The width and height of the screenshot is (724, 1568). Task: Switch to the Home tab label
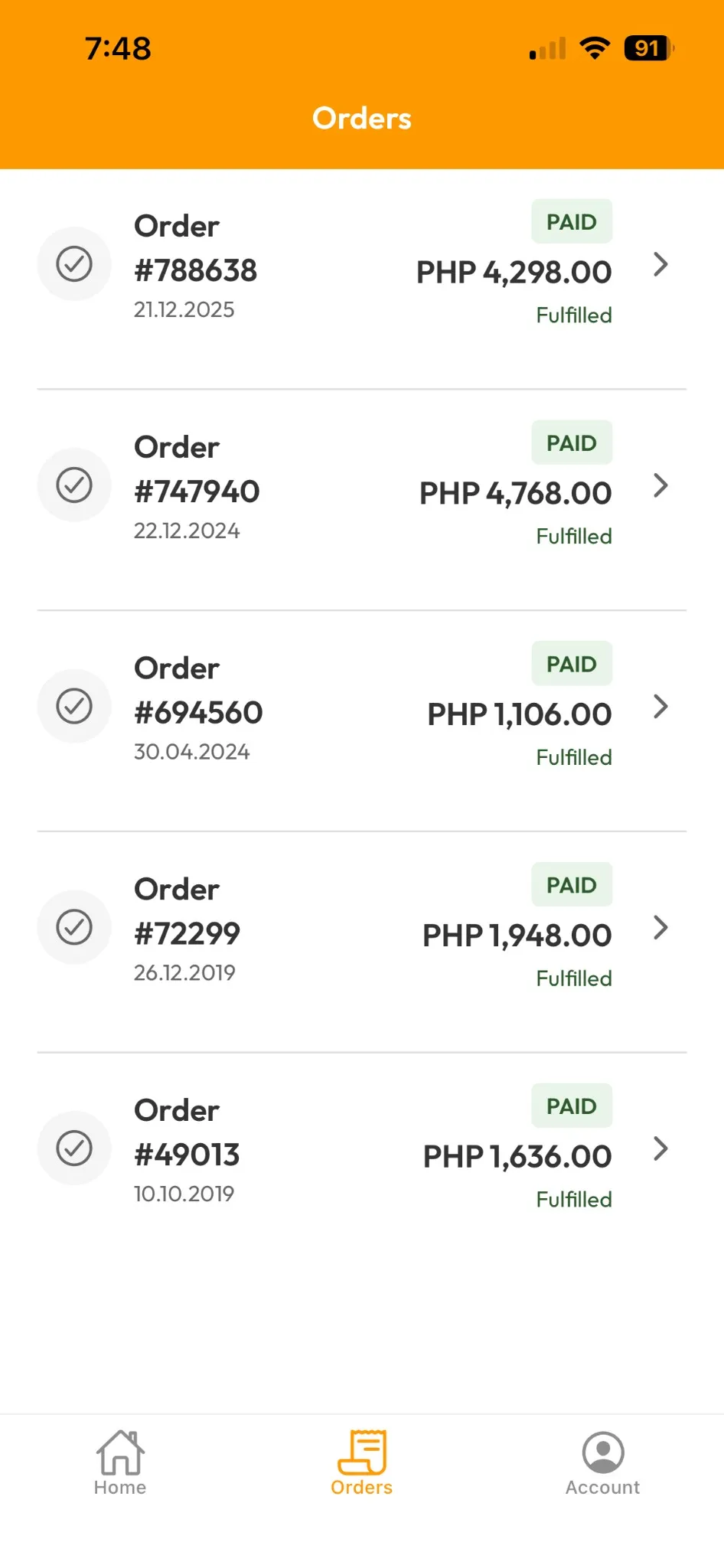[120, 1488]
